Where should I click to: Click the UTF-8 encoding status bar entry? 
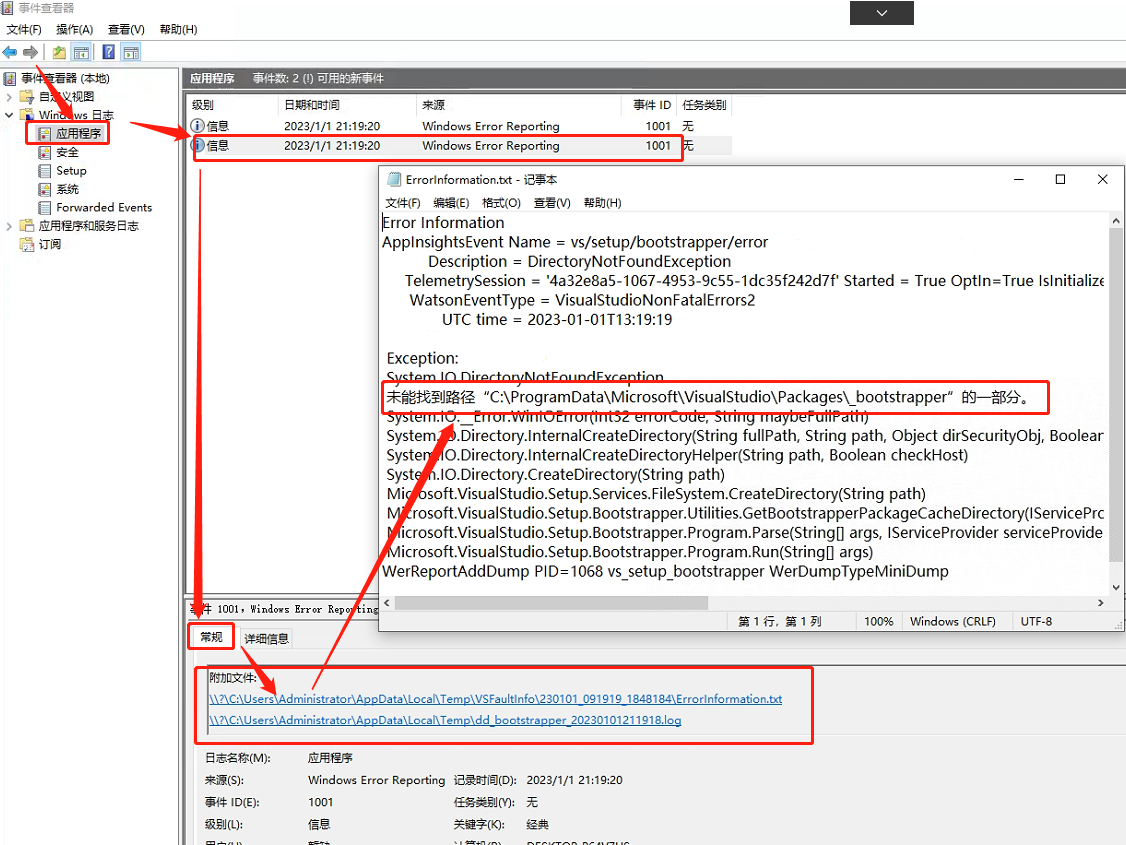1036,622
